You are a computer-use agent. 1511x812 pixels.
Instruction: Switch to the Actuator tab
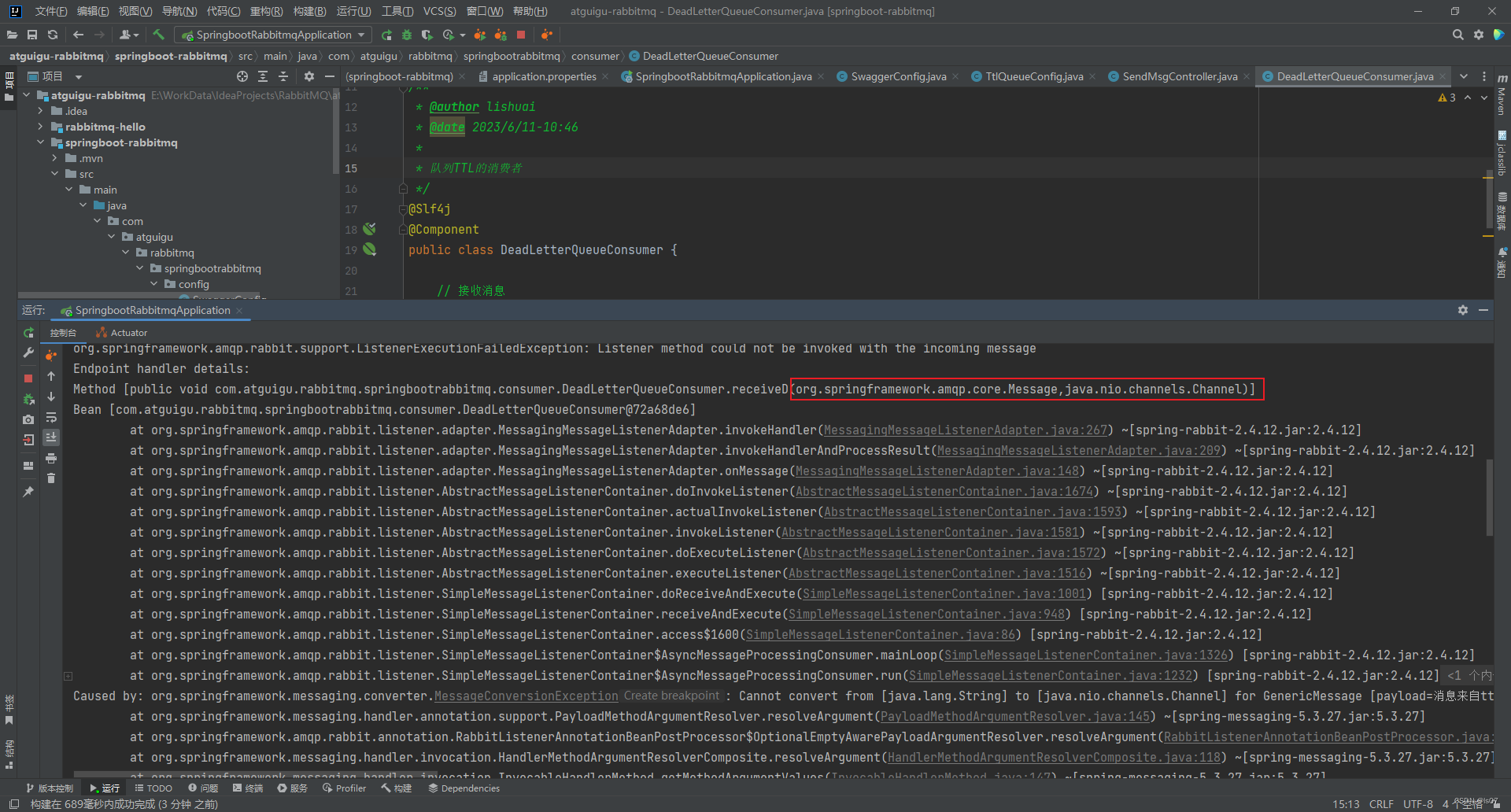(x=121, y=333)
